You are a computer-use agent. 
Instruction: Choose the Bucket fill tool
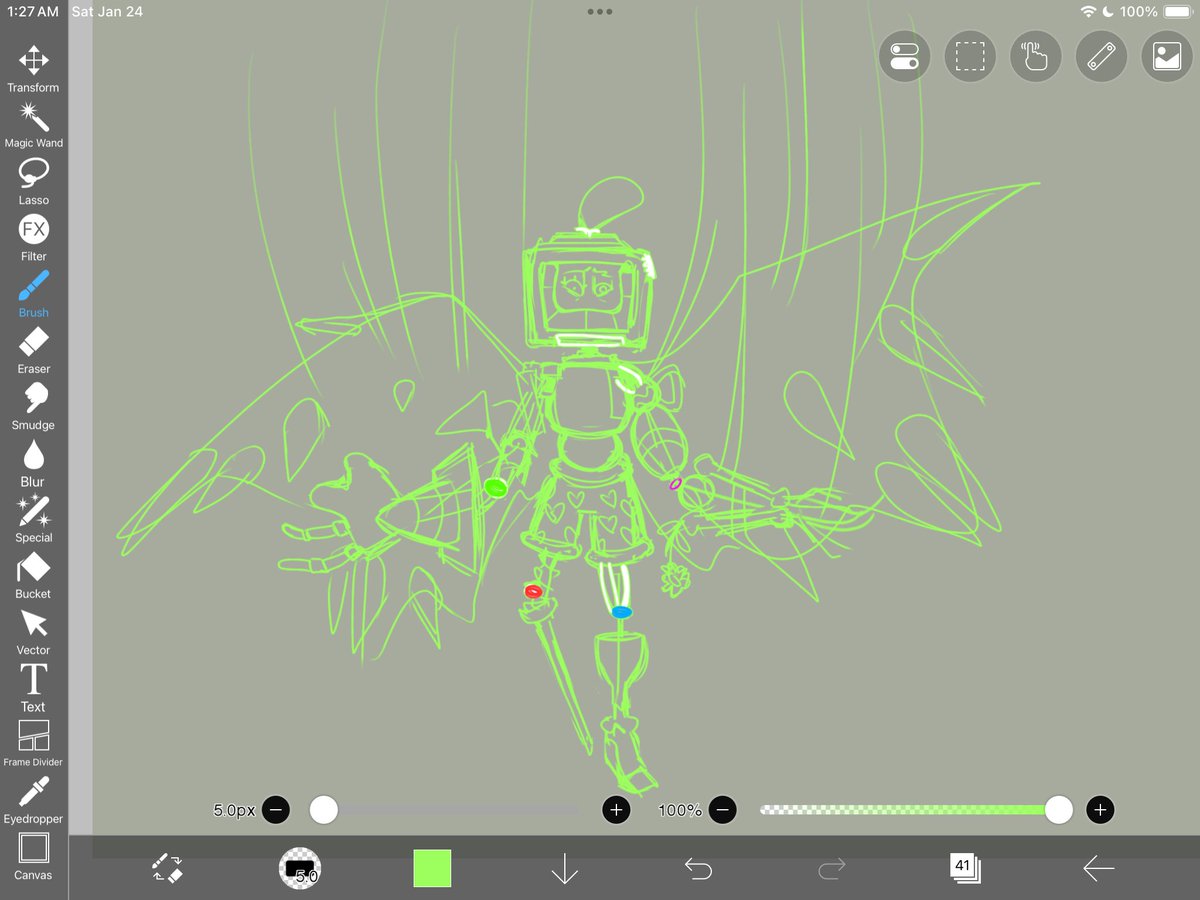[33, 575]
